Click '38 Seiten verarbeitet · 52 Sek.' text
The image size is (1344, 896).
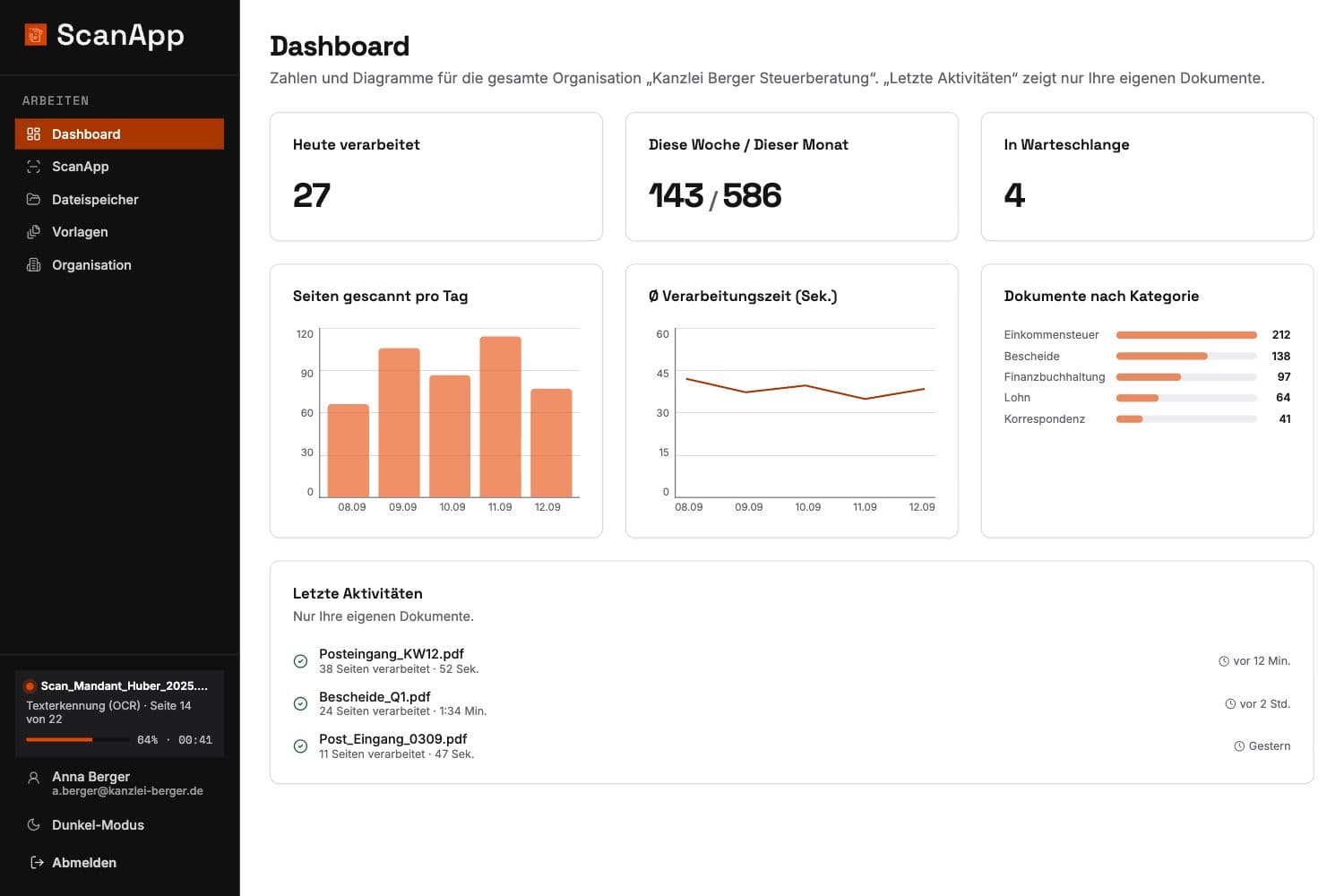[399, 669]
